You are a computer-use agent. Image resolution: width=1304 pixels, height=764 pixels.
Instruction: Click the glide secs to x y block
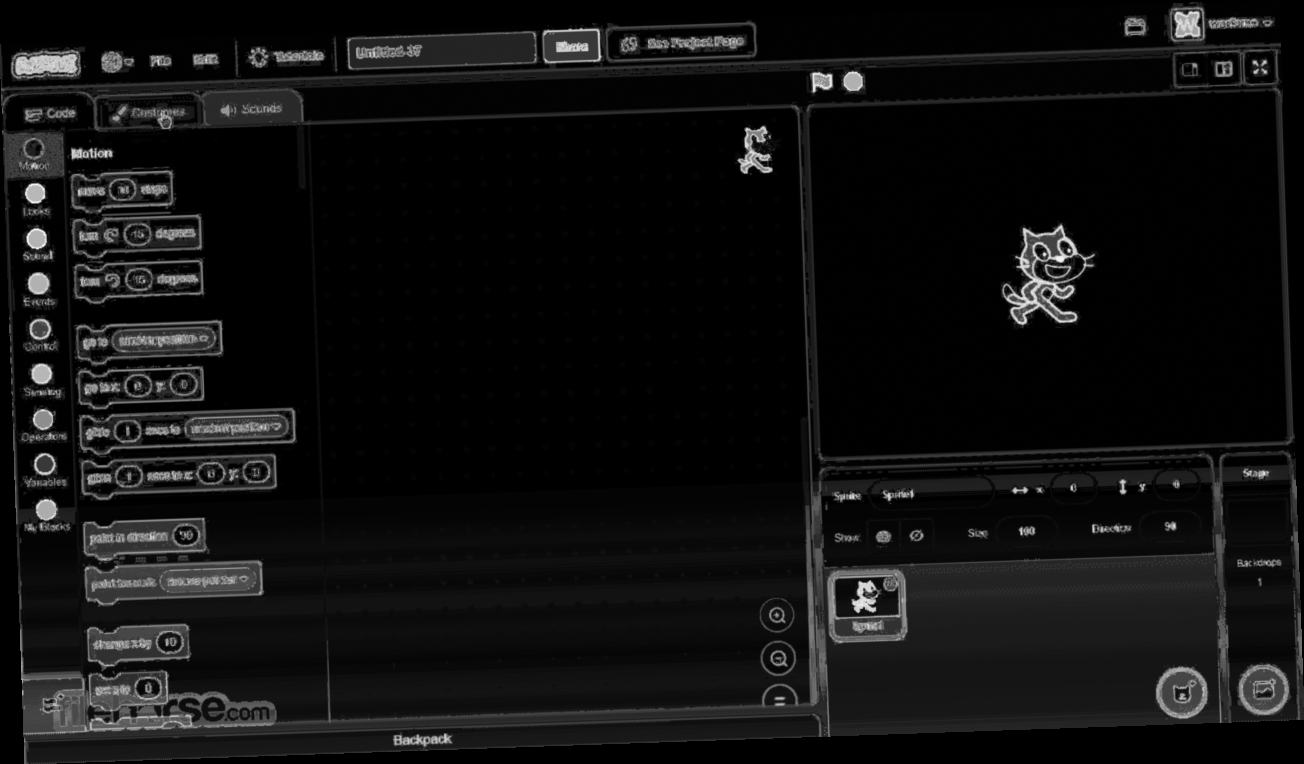pos(178,475)
